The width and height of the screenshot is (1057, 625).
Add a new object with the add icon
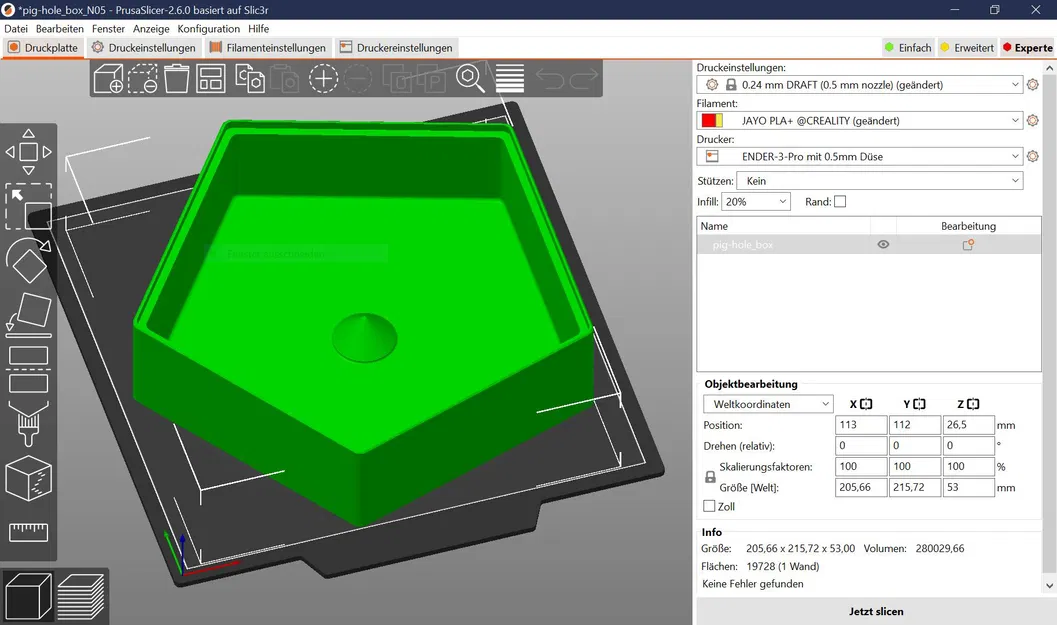pyautogui.click(x=108, y=80)
